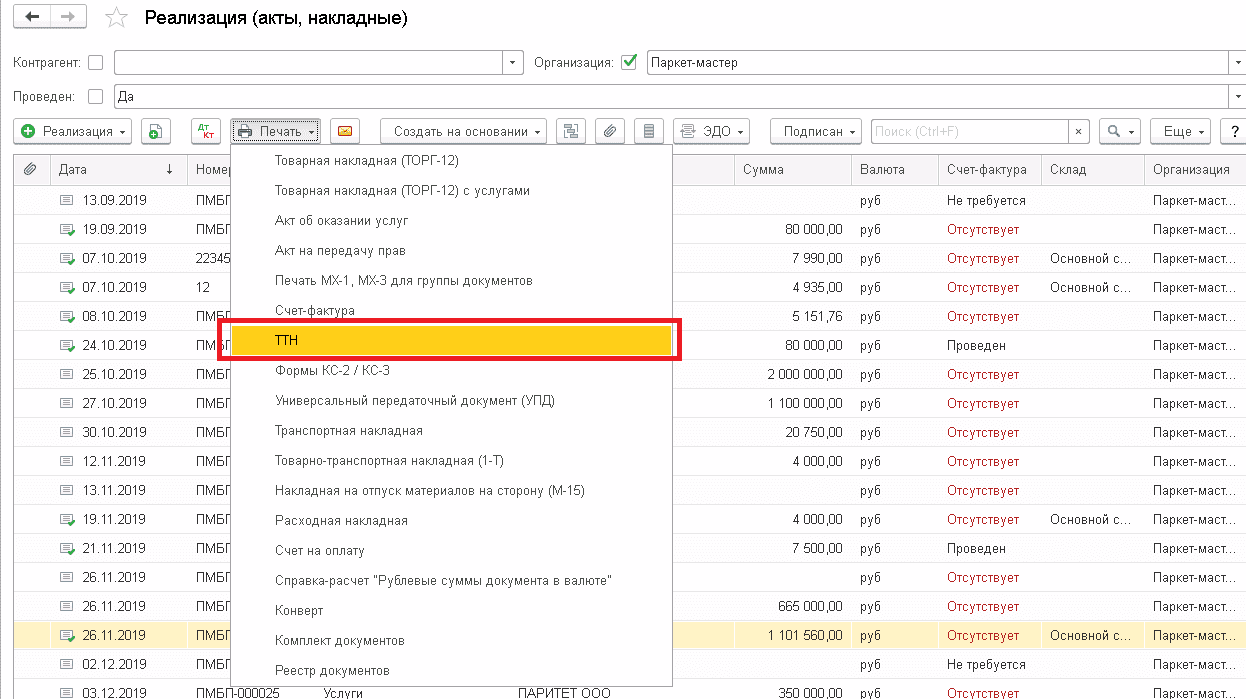Image resolution: width=1246 pixels, height=699 pixels.
Task: Click the Склад column header
Action: 1092,169
